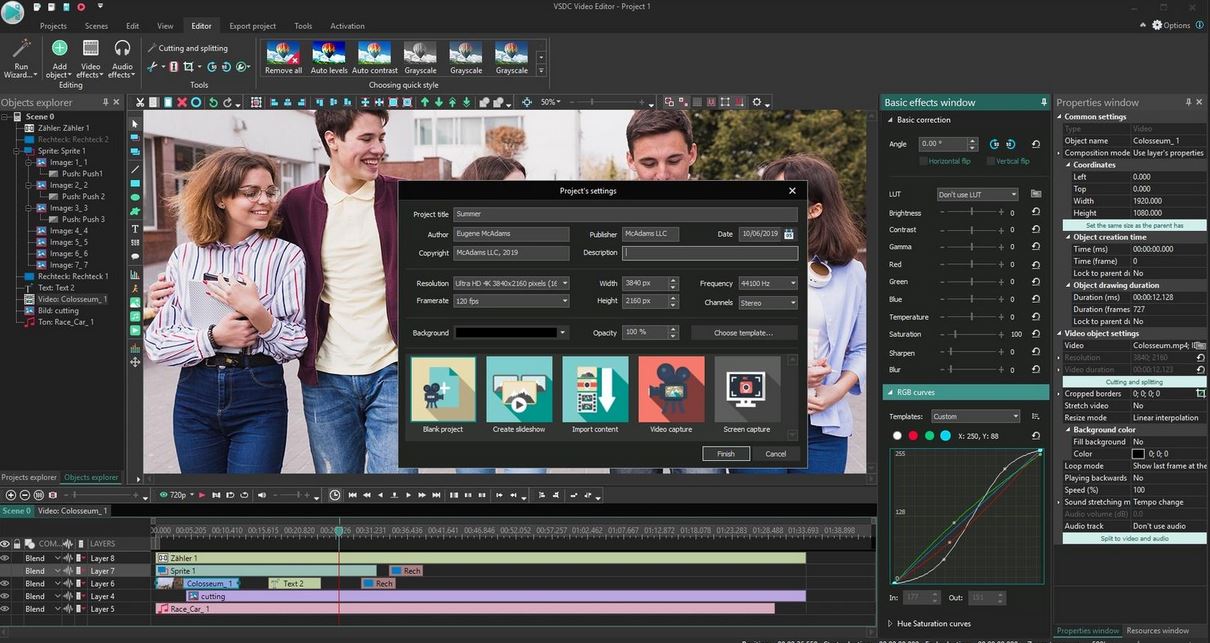Open the Framerate dropdown
The width and height of the screenshot is (1210, 643).
click(x=511, y=301)
